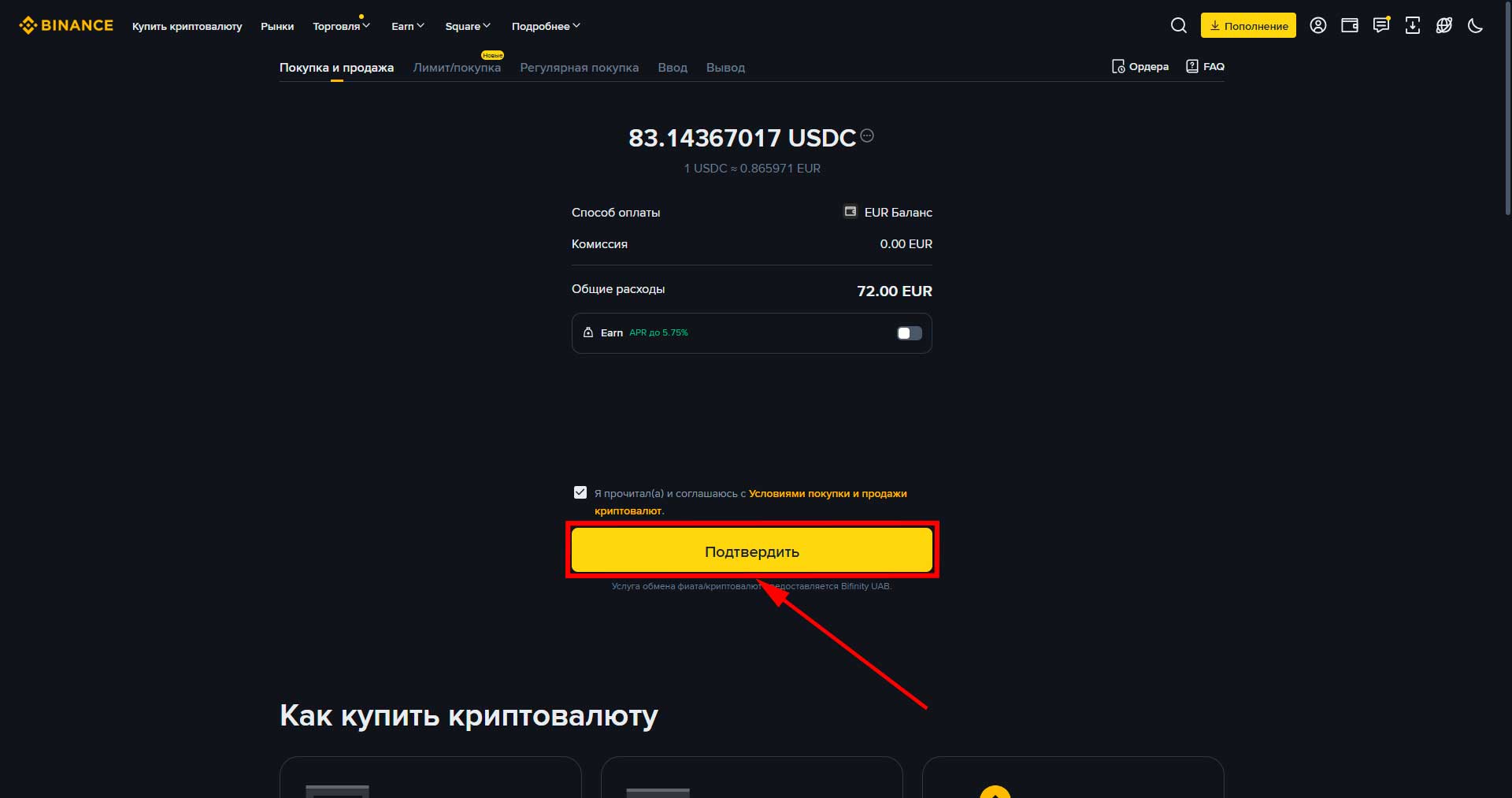Switch to the Регулярная покупка tab

pyautogui.click(x=579, y=67)
